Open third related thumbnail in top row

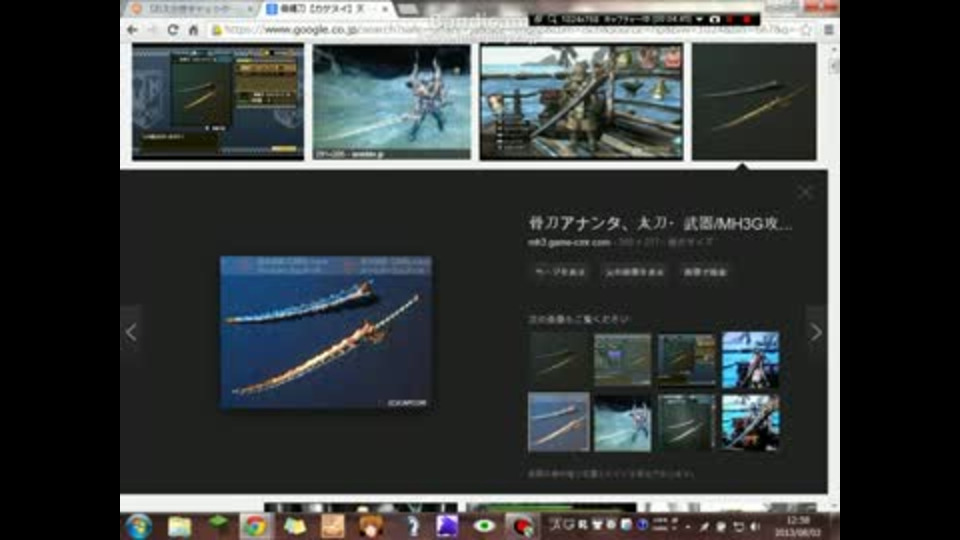[686, 359]
